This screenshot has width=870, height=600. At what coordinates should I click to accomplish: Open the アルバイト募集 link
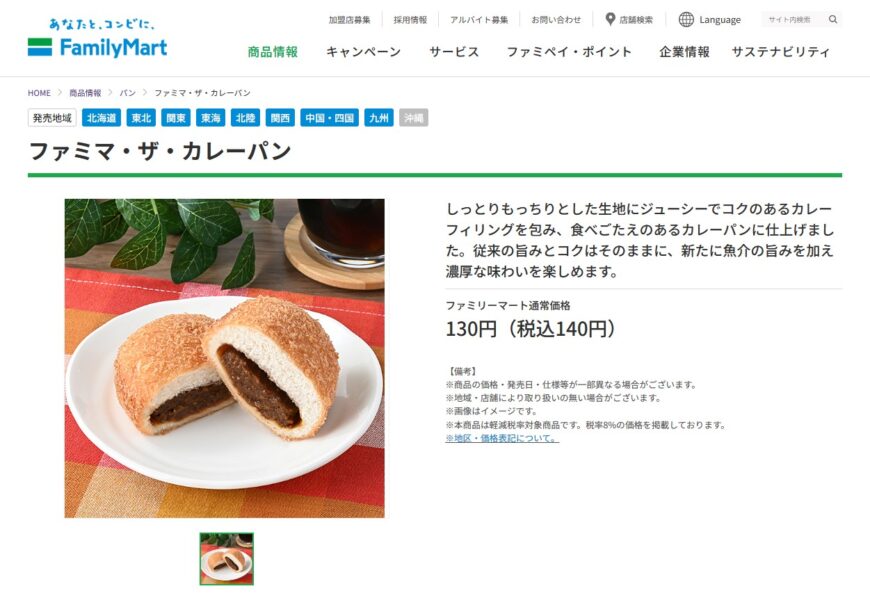coord(479,20)
